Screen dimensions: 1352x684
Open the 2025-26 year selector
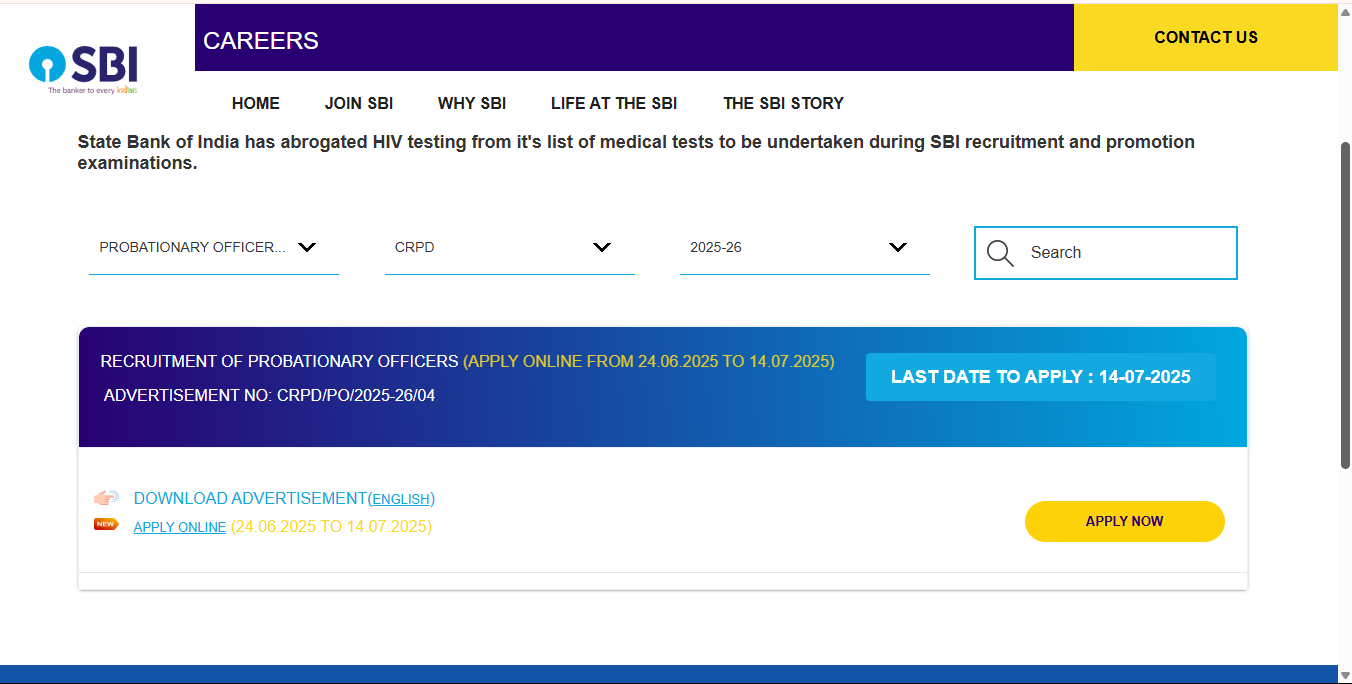[x=805, y=248]
